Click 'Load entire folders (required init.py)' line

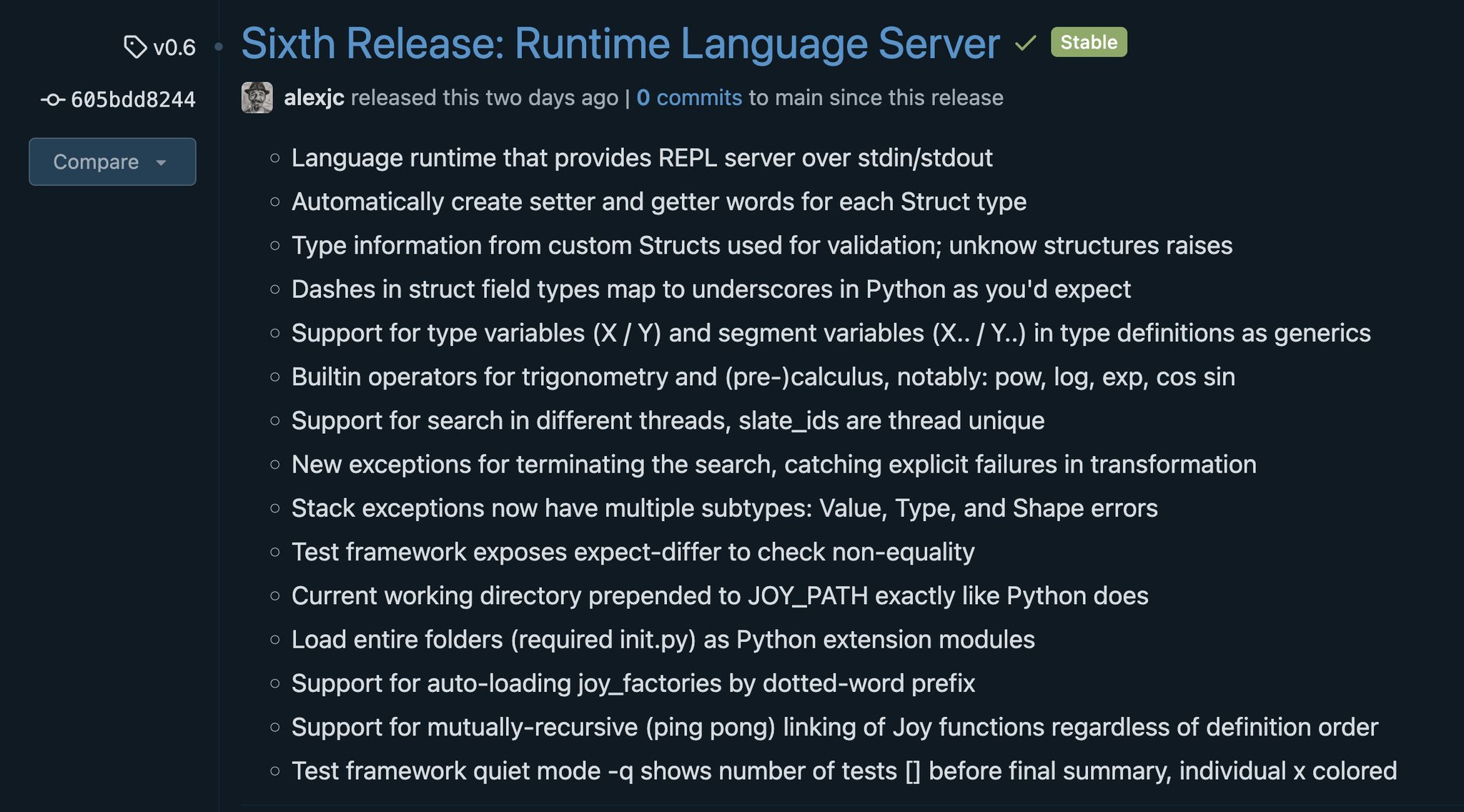click(x=663, y=640)
